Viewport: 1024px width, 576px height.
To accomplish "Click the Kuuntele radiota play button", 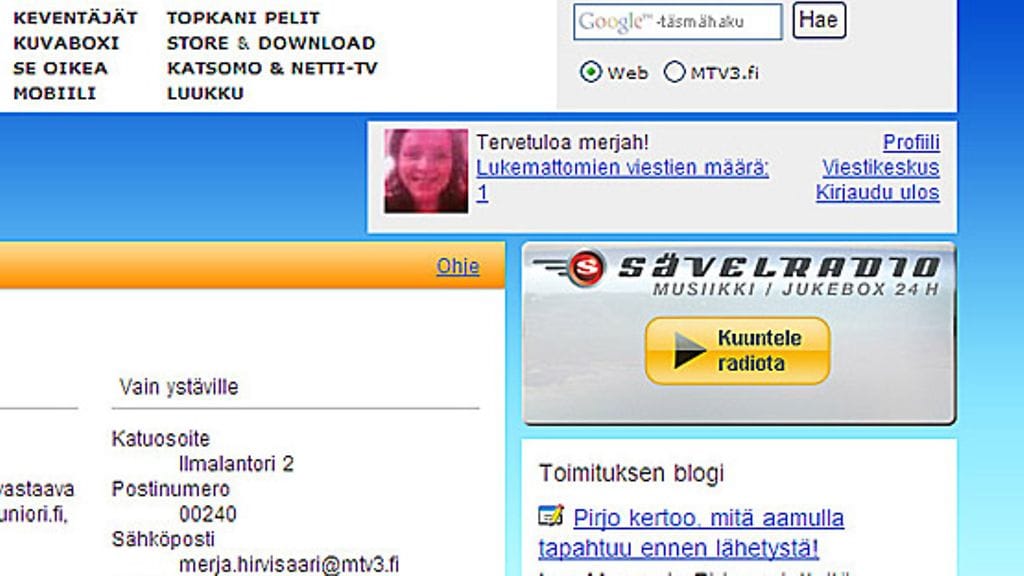I will coord(737,351).
